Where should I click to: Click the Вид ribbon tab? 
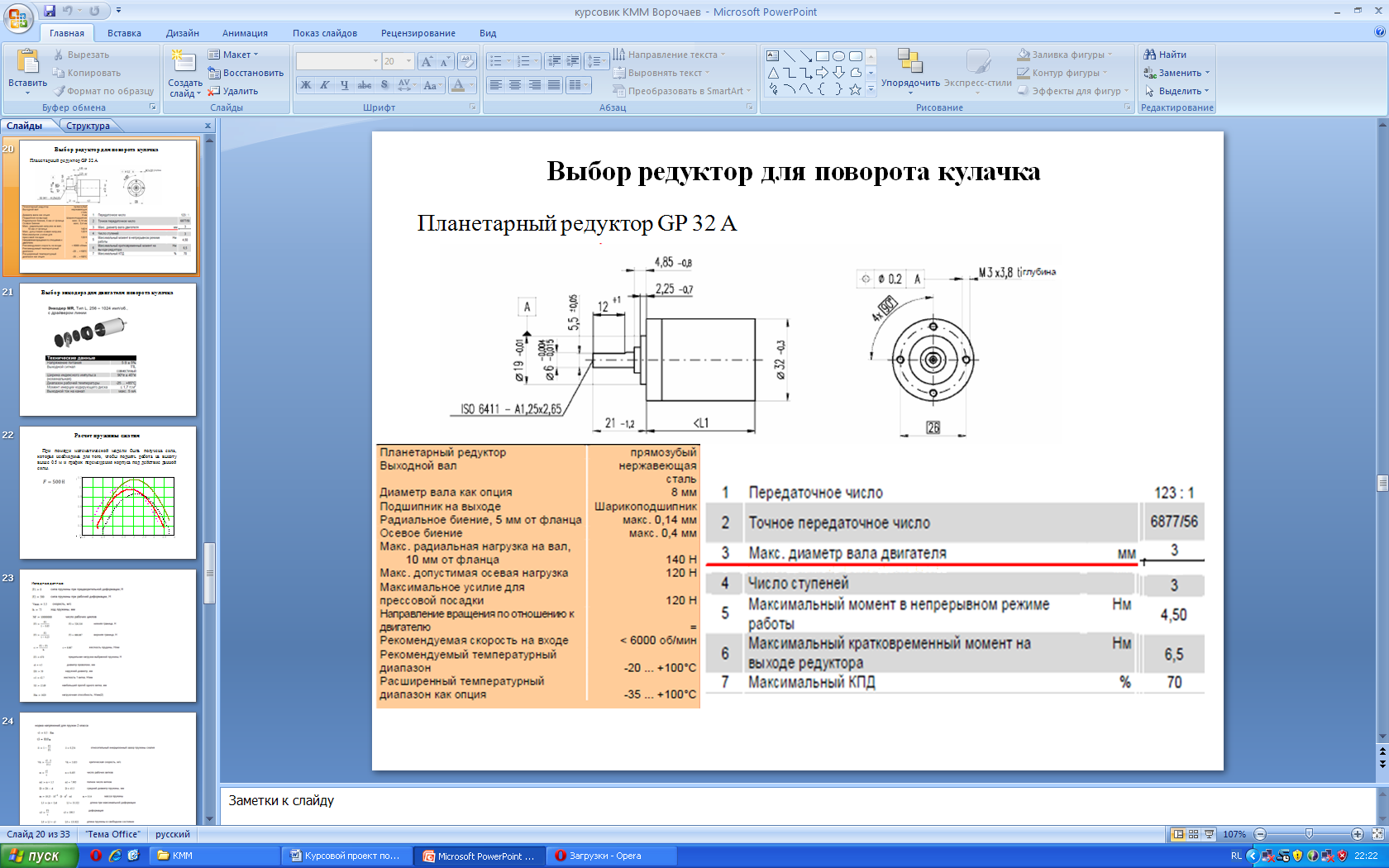coord(488,33)
